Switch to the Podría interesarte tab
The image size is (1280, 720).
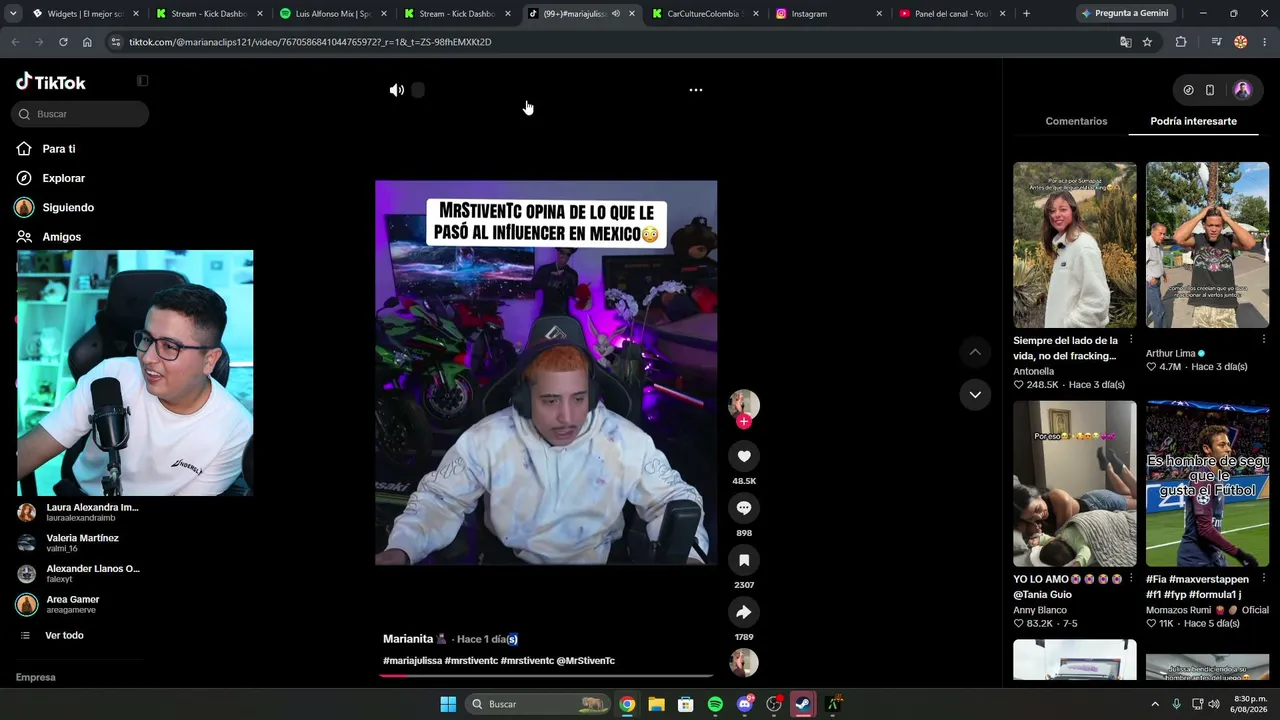coord(1193,121)
